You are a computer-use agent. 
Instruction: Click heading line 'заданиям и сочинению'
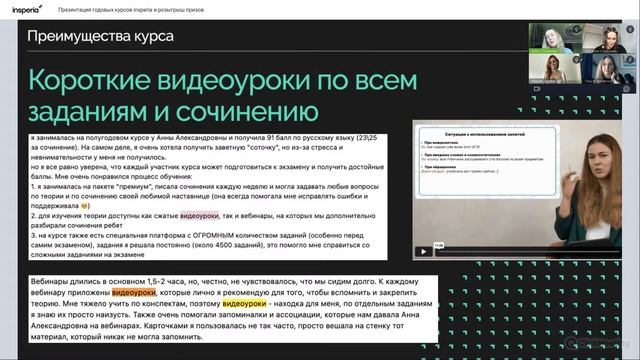click(x=173, y=111)
